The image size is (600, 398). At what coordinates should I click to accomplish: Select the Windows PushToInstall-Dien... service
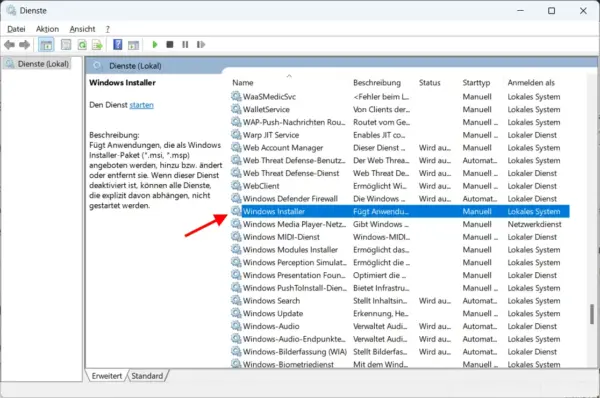pos(400,288)
